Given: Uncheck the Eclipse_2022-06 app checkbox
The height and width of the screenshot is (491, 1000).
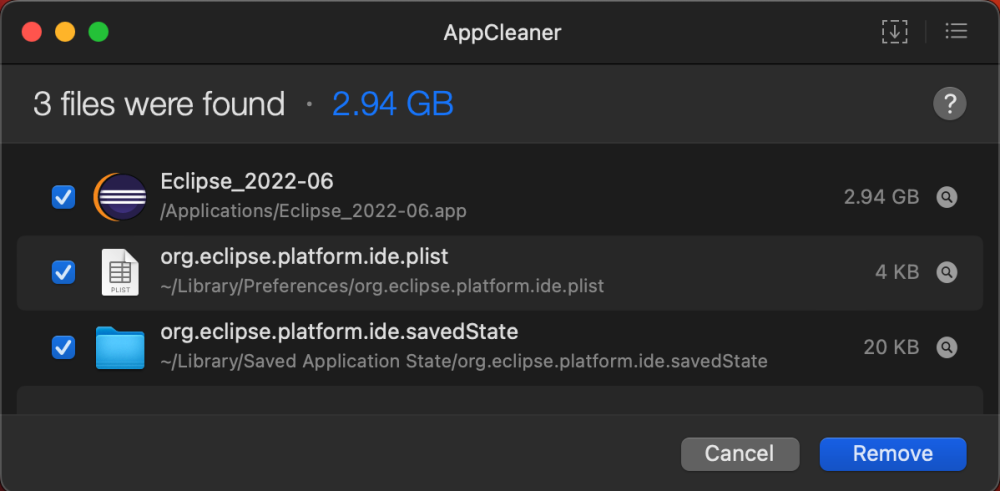Looking at the screenshot, I should coord(63,197).
